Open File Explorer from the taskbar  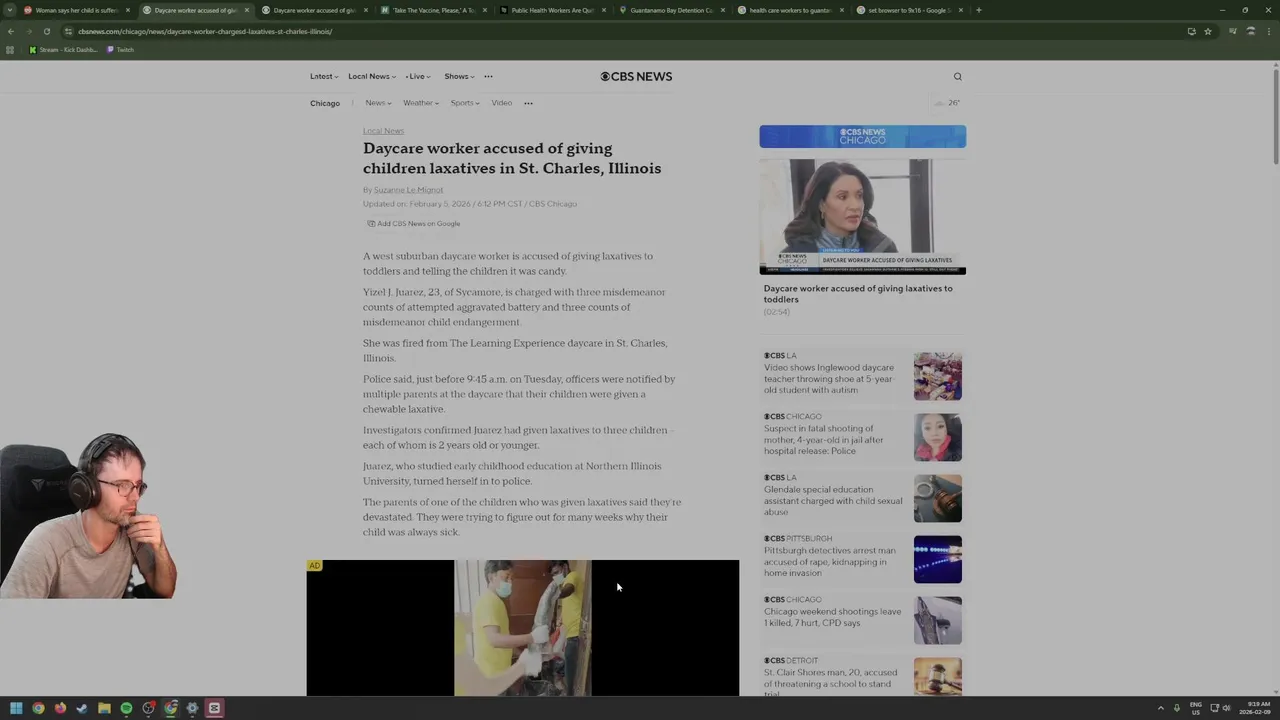(x=104, y=708)
